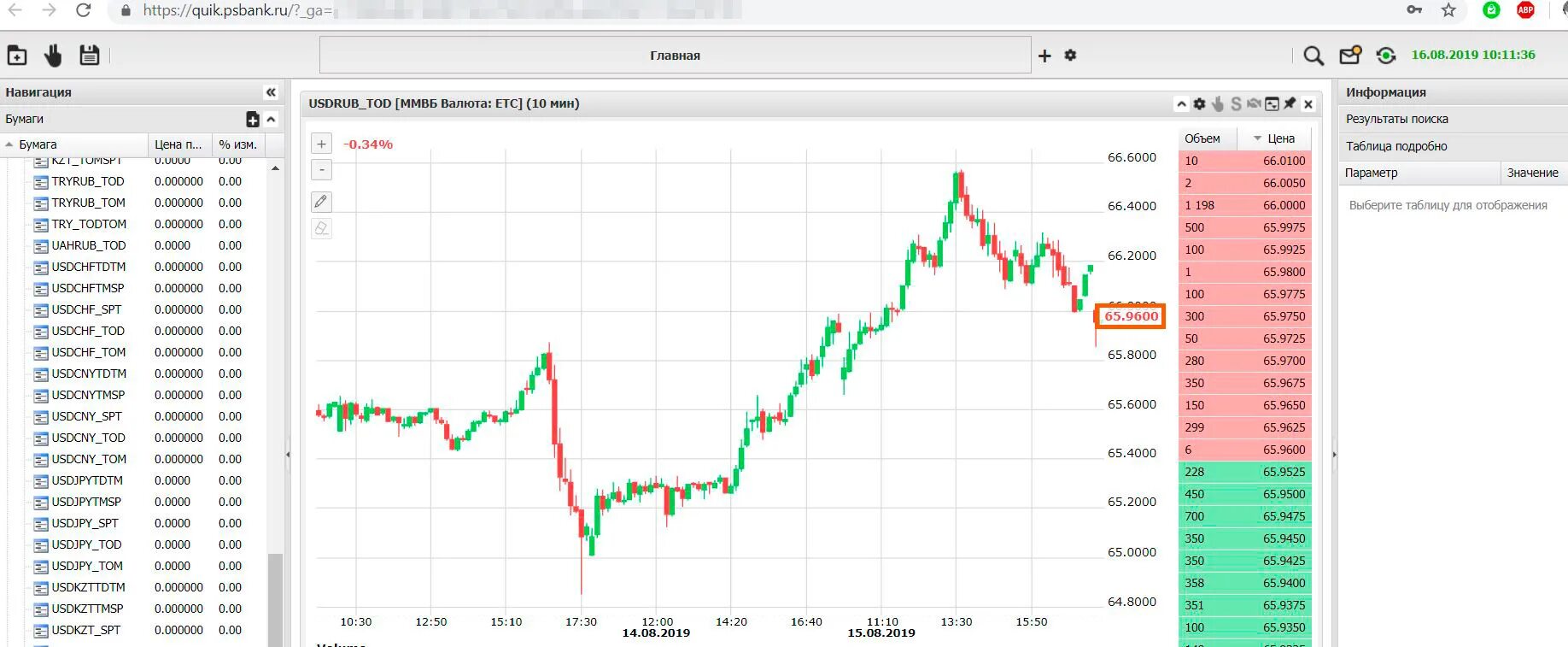1568x647 pixels.
Task: Open the search magnifier icon
Action: pyautogui.click(x=1313, y=56)
